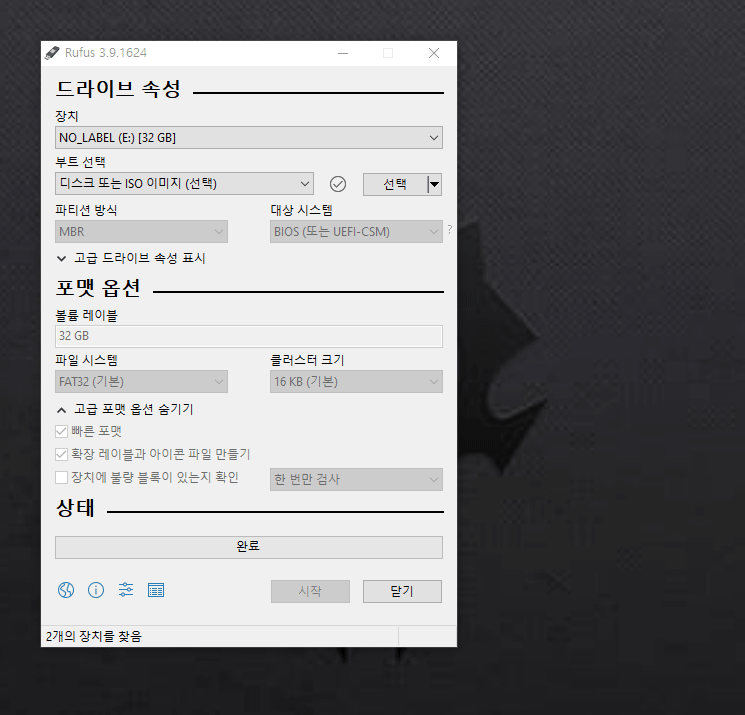Click the 닫기 button
Image resolution: width=745 pixels, height=715 pixels.
(x=402, y=591)
